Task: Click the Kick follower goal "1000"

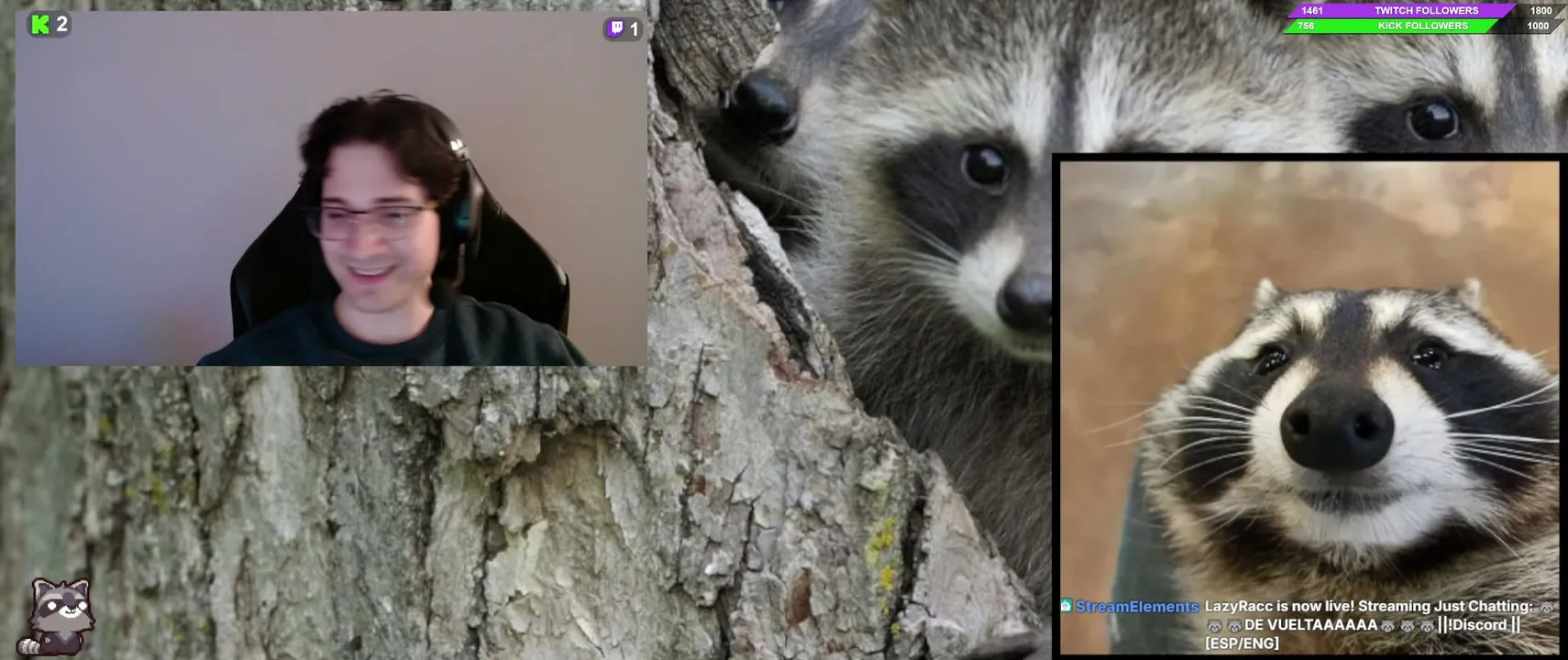Action: tap(1538, 26)
